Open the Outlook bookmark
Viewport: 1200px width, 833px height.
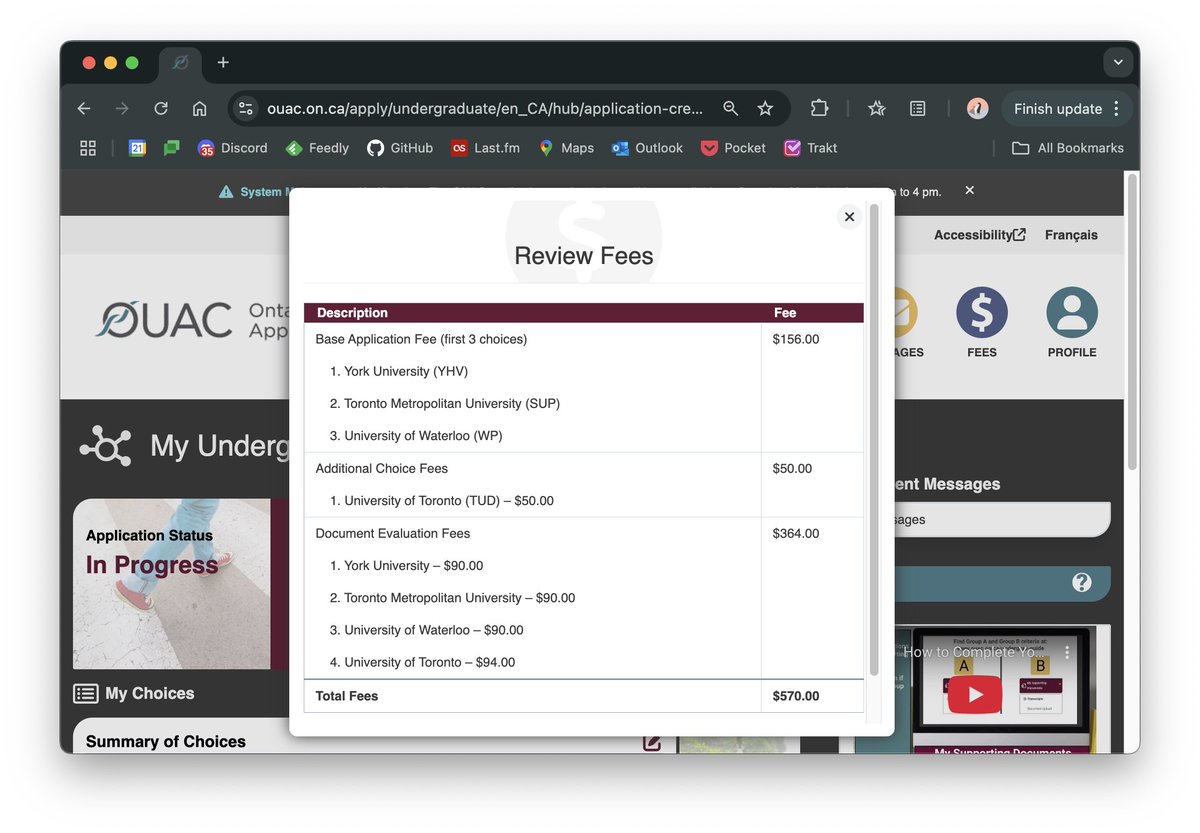(647, 148)
